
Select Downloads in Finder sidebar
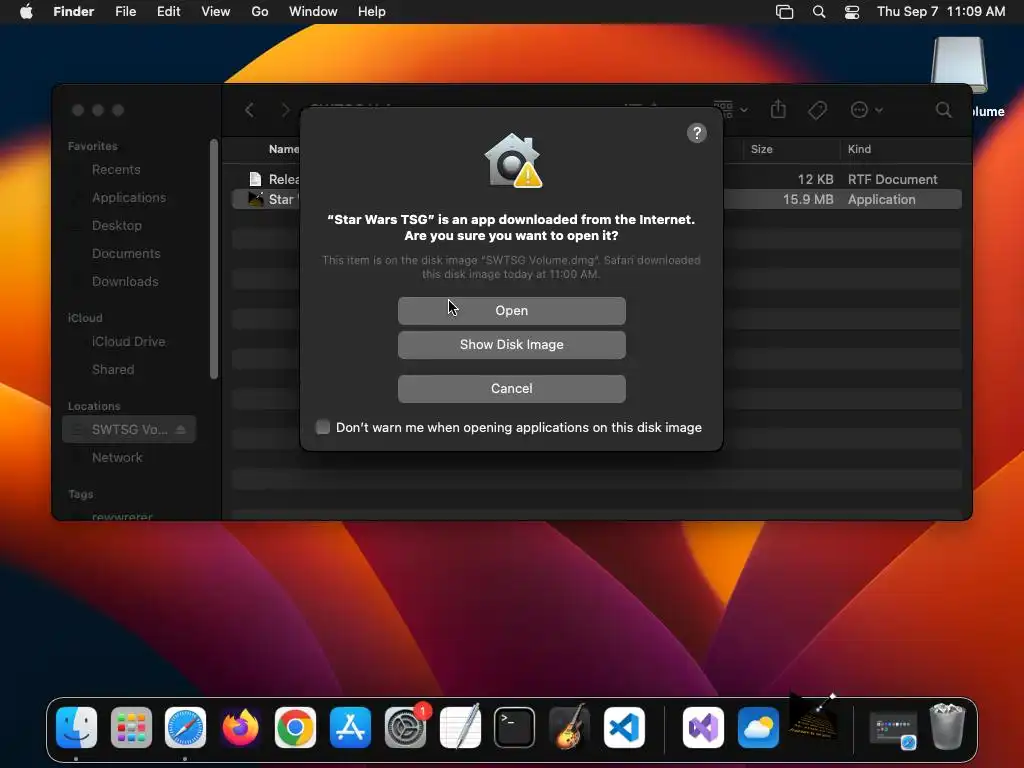125,282
